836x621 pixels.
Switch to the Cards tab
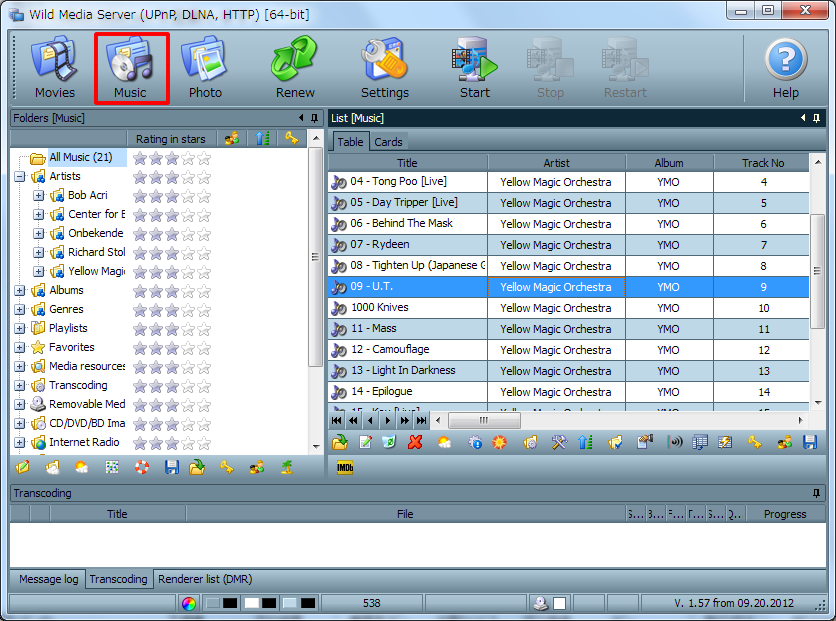388,142
